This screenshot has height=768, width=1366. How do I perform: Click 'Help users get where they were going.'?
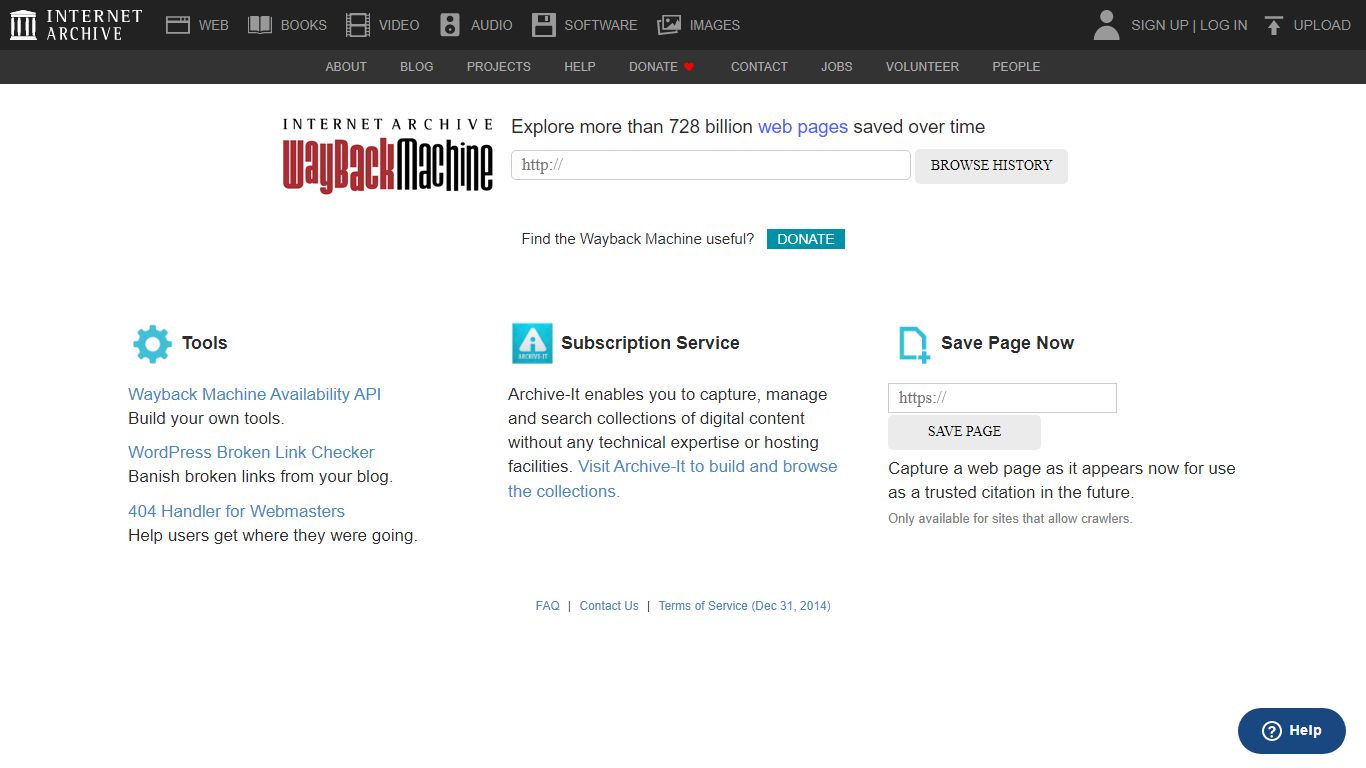[x=273, y=536]
